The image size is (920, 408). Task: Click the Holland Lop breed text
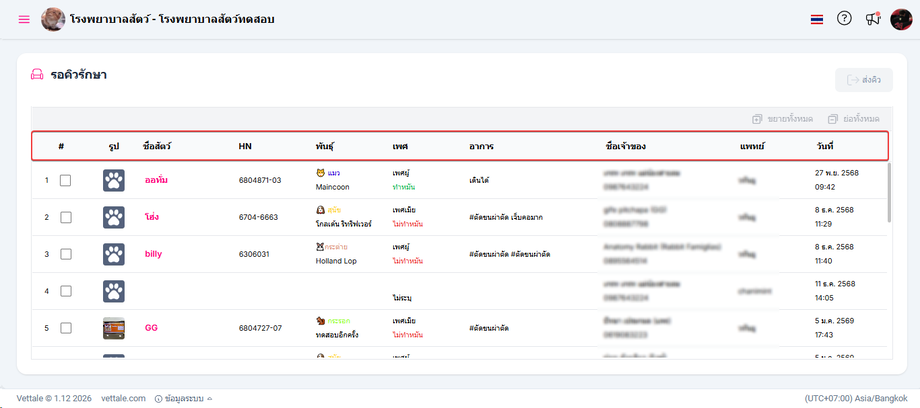click(x=336, y=261)
